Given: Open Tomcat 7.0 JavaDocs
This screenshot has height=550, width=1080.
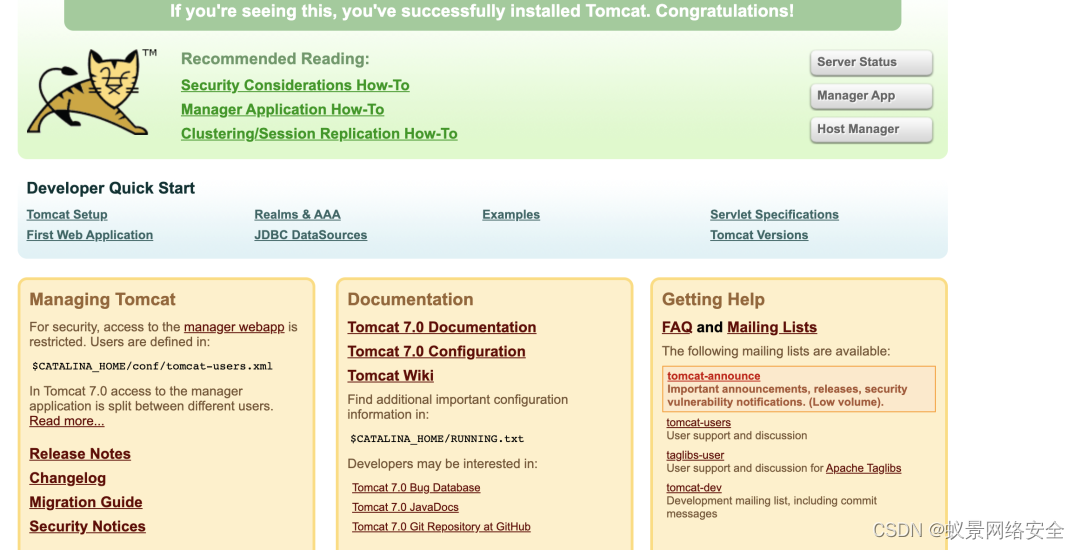Looking at the screenshot, I should (405, 507).
